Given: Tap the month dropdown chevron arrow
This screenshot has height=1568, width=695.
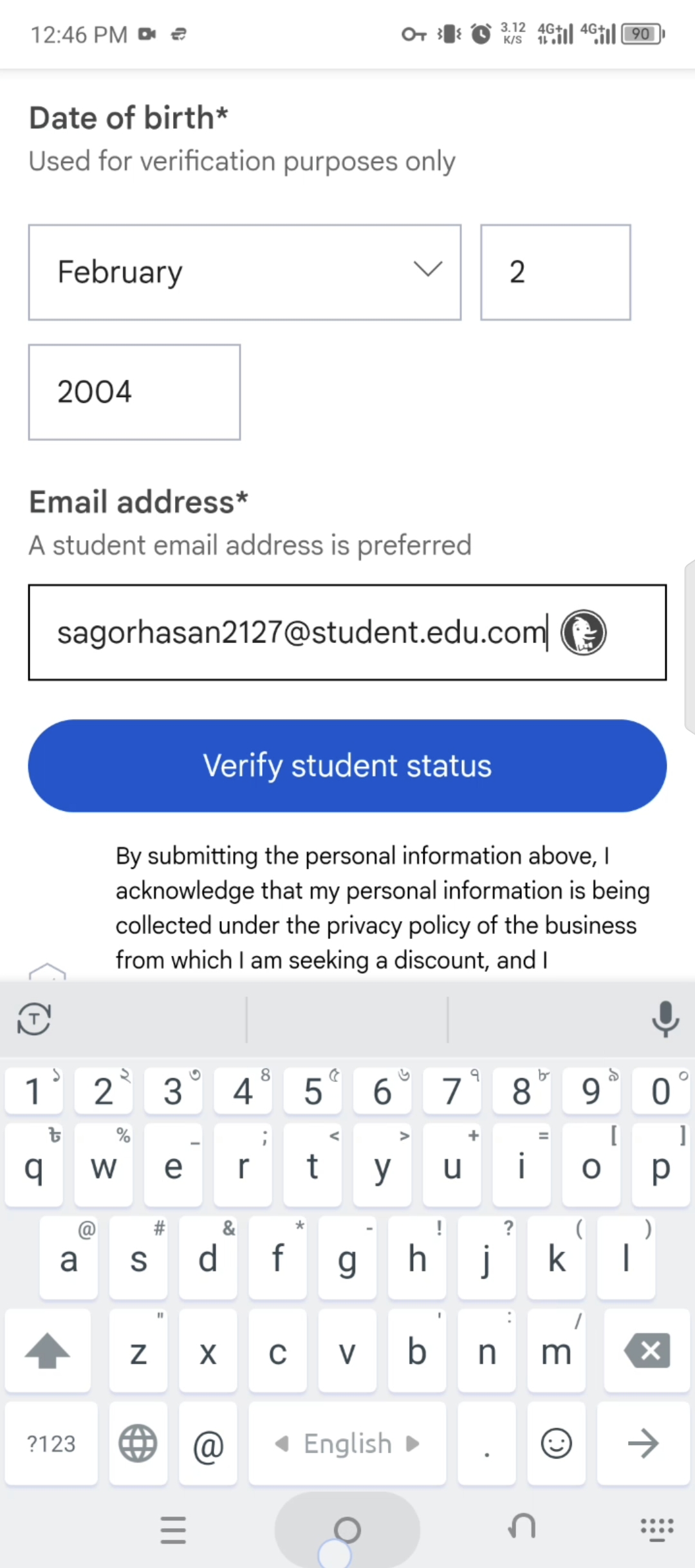Looking at the screenshot, I should click(x=428, y=269).
